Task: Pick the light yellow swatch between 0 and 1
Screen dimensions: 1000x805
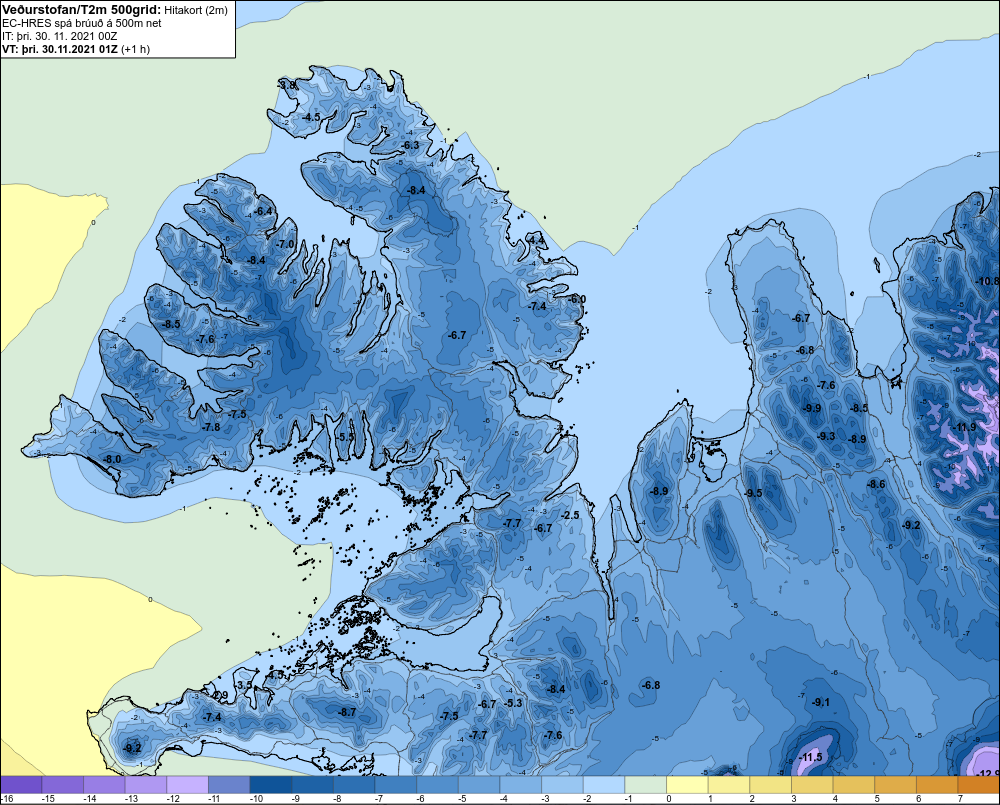Action: (687, 784)
